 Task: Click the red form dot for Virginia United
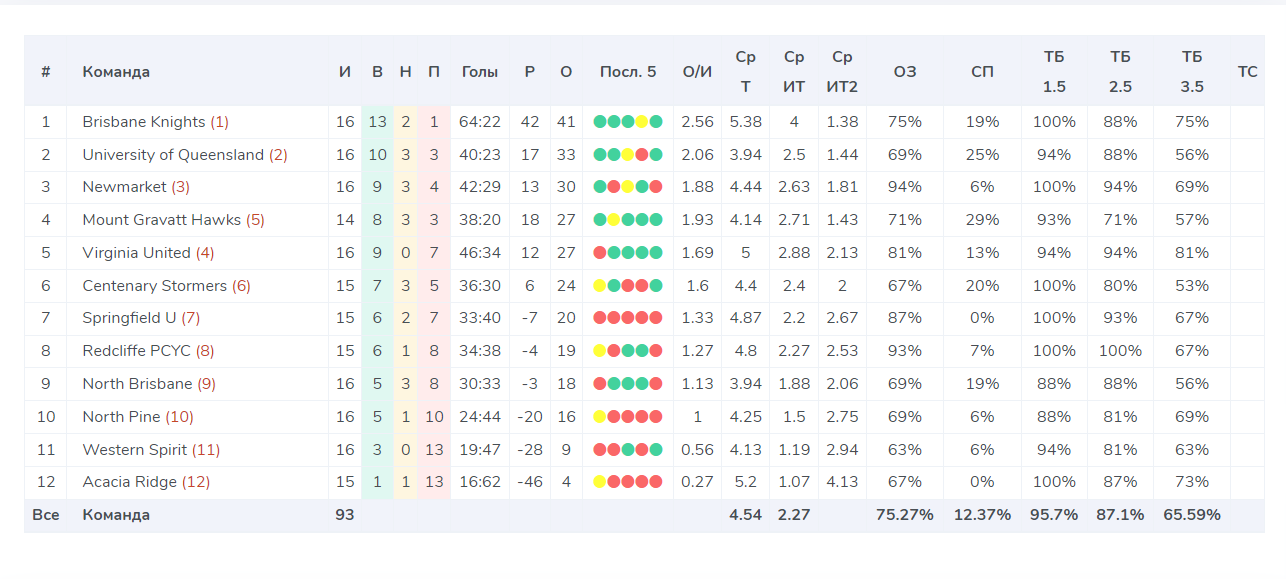tap(600, 253)
